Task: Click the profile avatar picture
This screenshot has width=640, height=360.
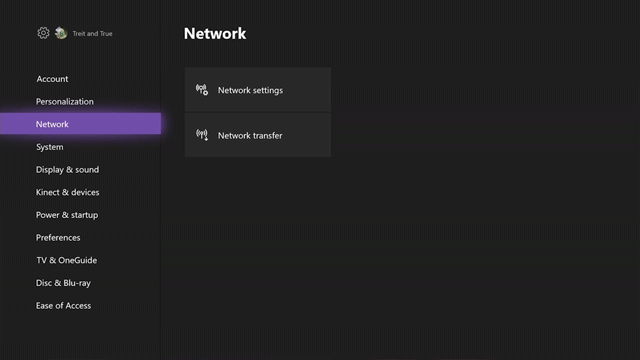Action: [x=61, y=33]
